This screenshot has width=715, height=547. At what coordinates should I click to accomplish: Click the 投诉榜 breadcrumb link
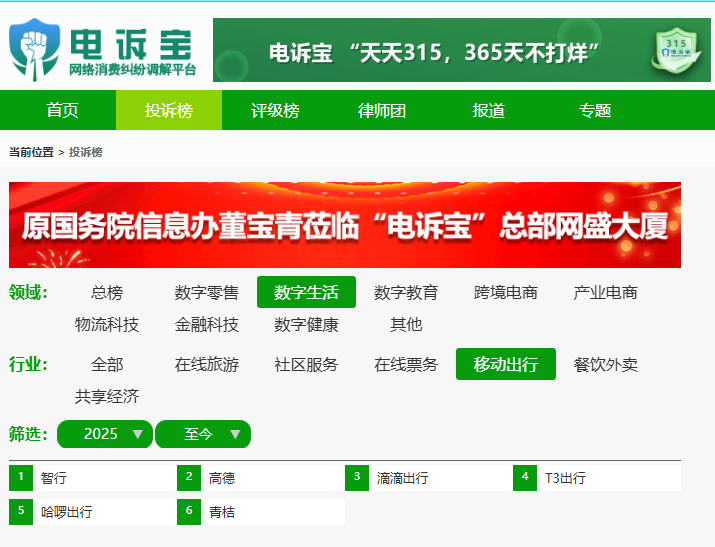[x=85, y=152]
